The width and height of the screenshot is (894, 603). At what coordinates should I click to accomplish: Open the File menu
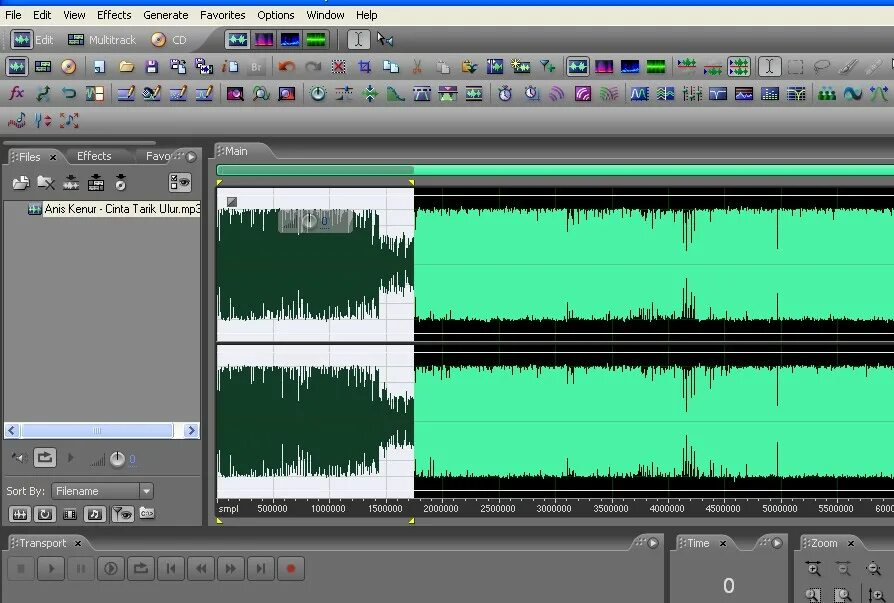[13, 15]
